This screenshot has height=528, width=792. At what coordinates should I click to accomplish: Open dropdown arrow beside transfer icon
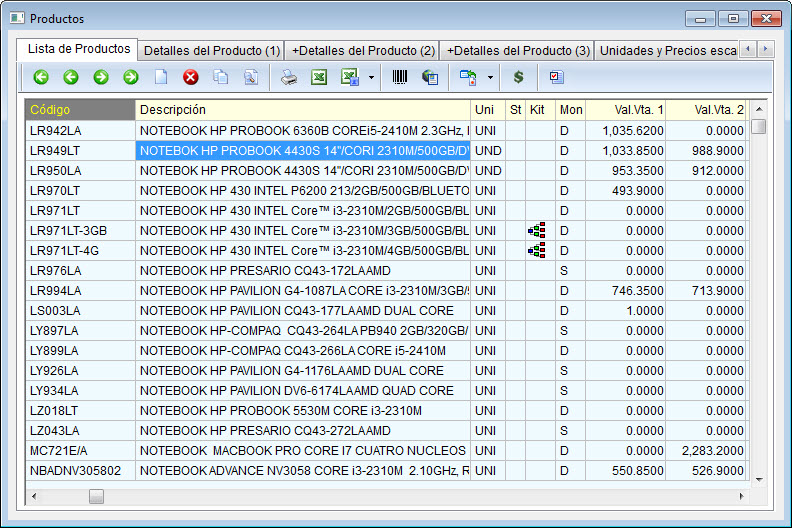(490, 77)
